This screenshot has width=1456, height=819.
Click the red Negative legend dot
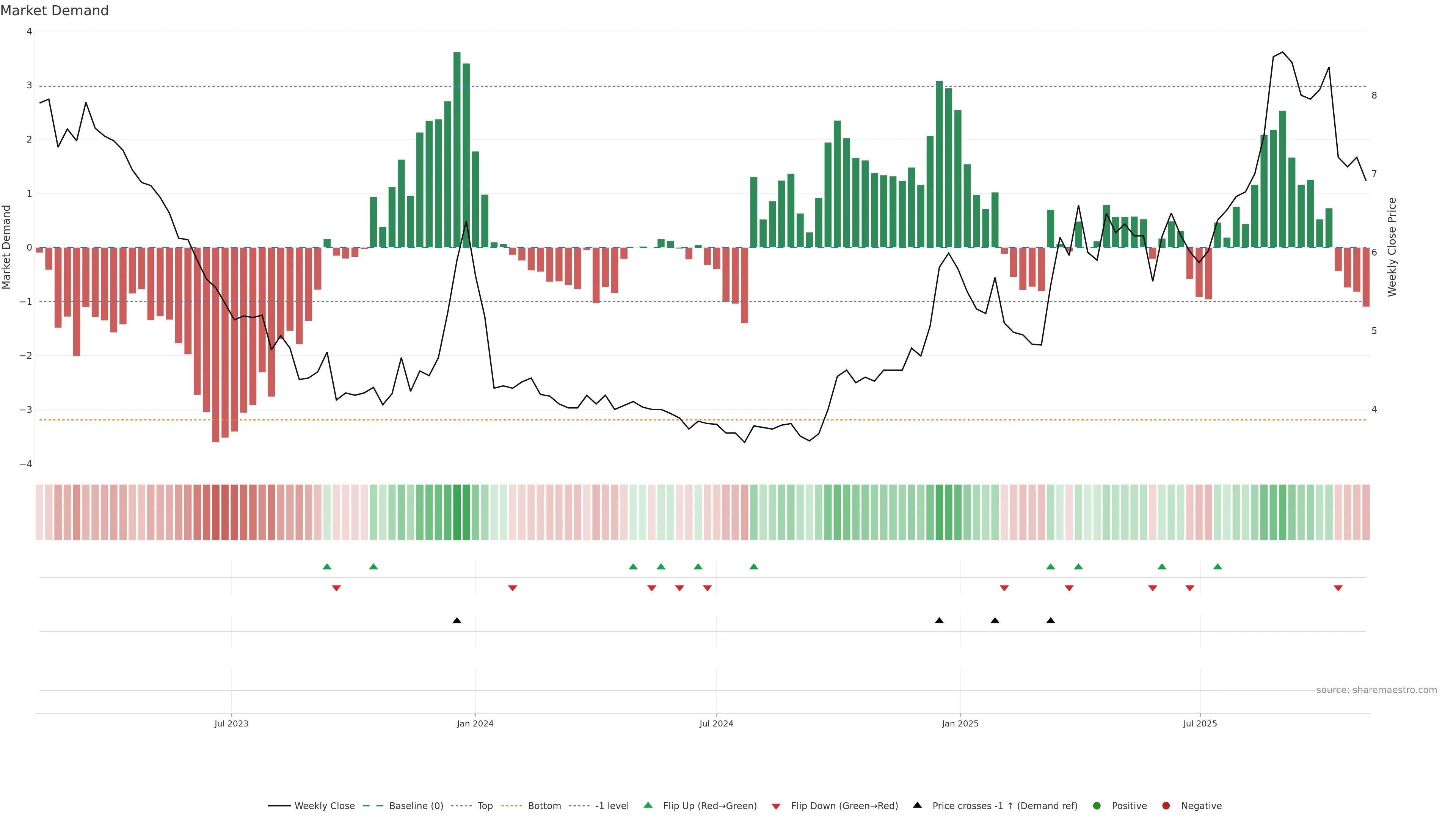tap(1166, 806)
